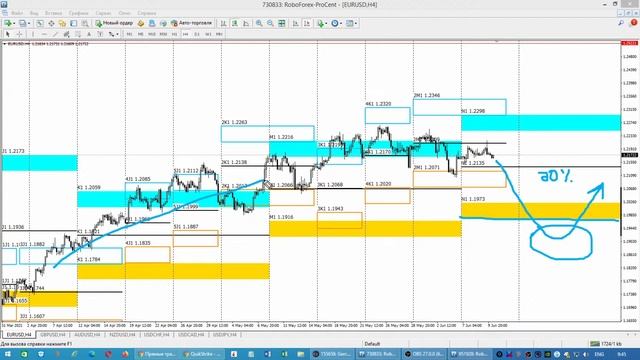The height and width of the screenshot is (360, 640).
Task: Select the Fibonacci Retracement tool
Action: pyautogui.click(x=78, y=34)
